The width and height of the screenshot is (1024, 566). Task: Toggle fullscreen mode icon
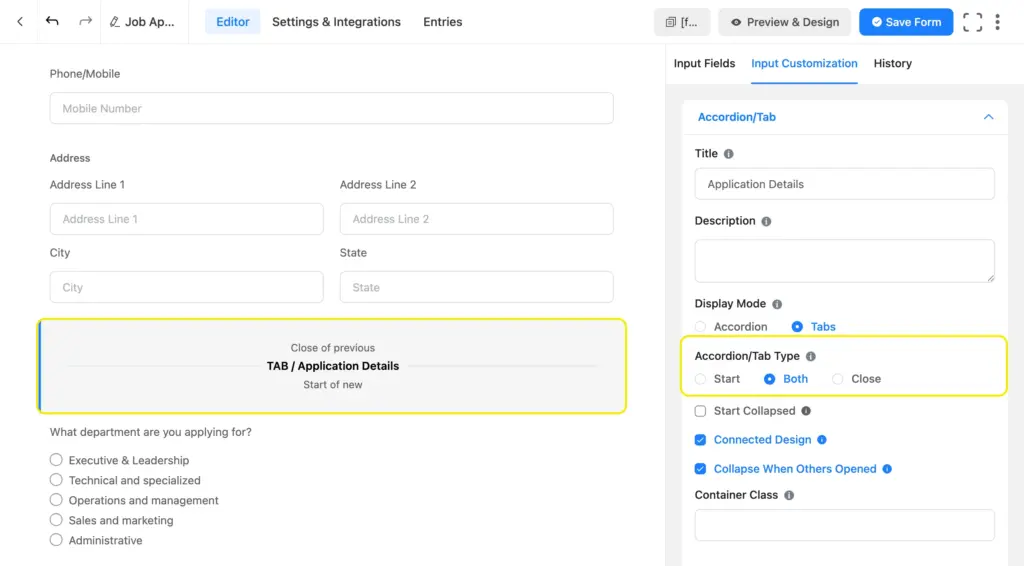(972, 22)
